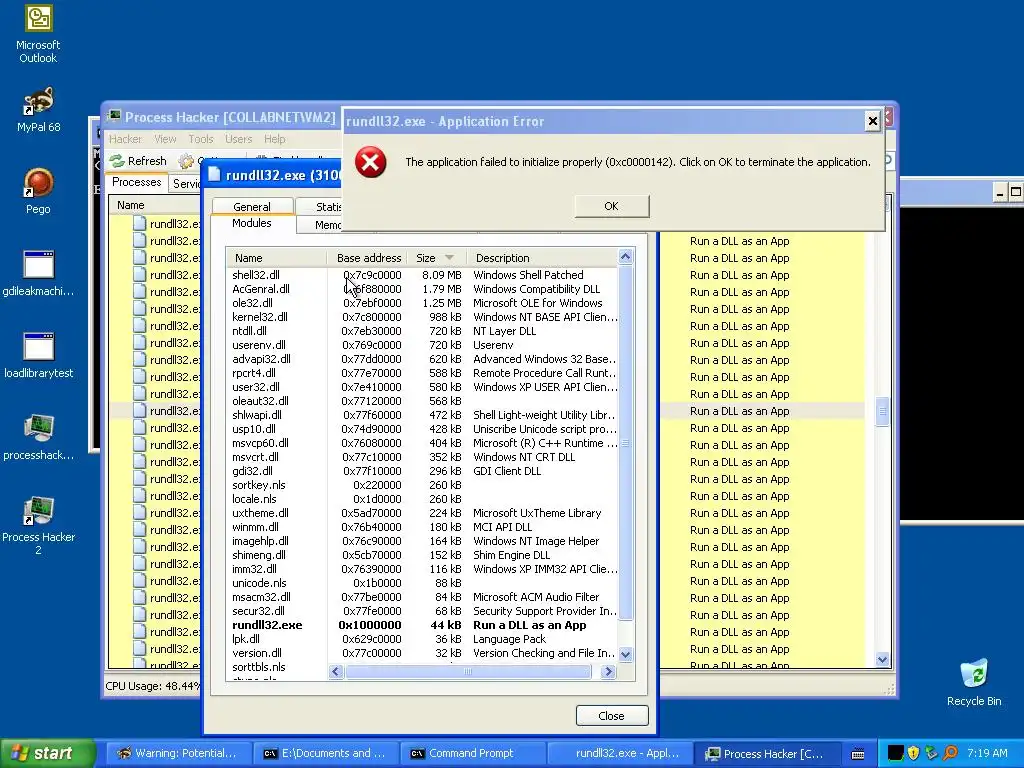The height and width of the screenshot is (768, 1024).
Task: Select ntdll.dll module row
Action: 422,331
